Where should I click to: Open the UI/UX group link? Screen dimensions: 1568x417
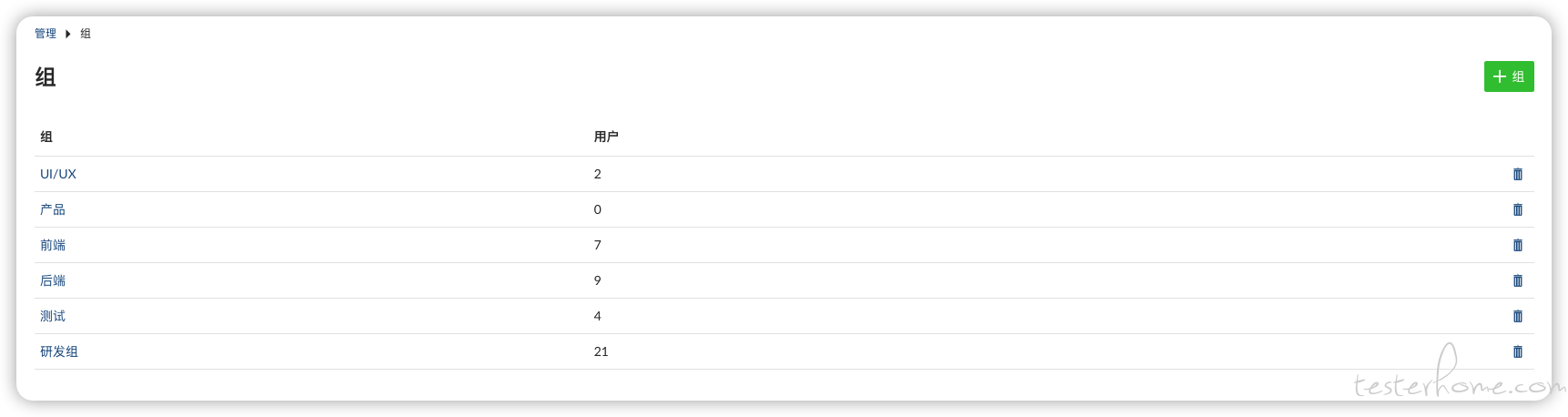58,174
